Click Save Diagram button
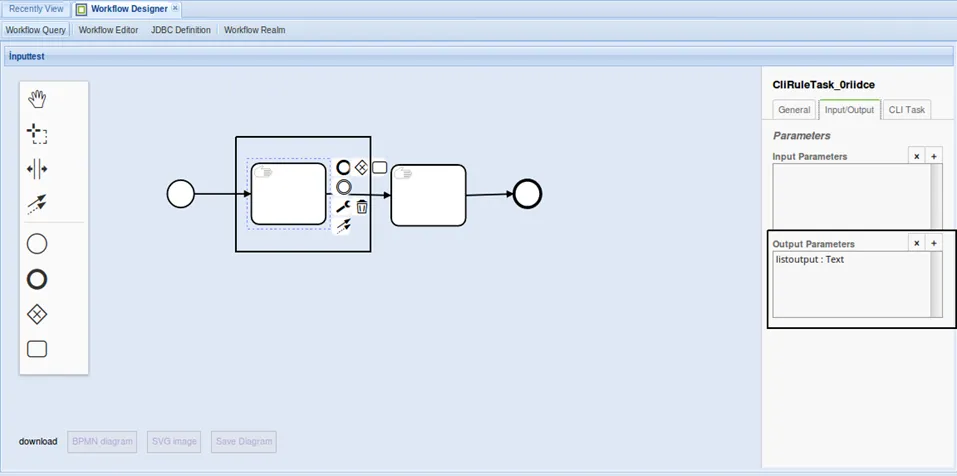The height and width of the screenshot is (476, 957). point(244,441)
